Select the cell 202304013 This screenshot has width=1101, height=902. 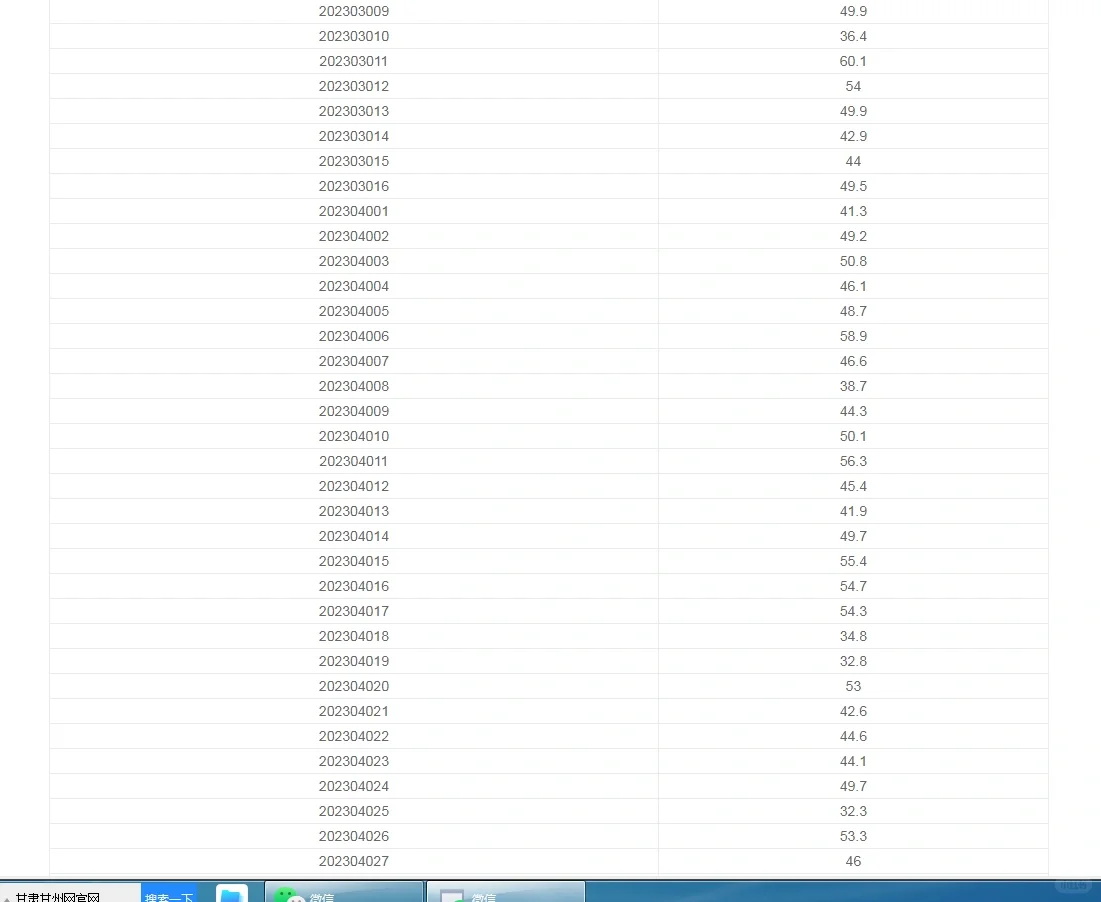354,511
